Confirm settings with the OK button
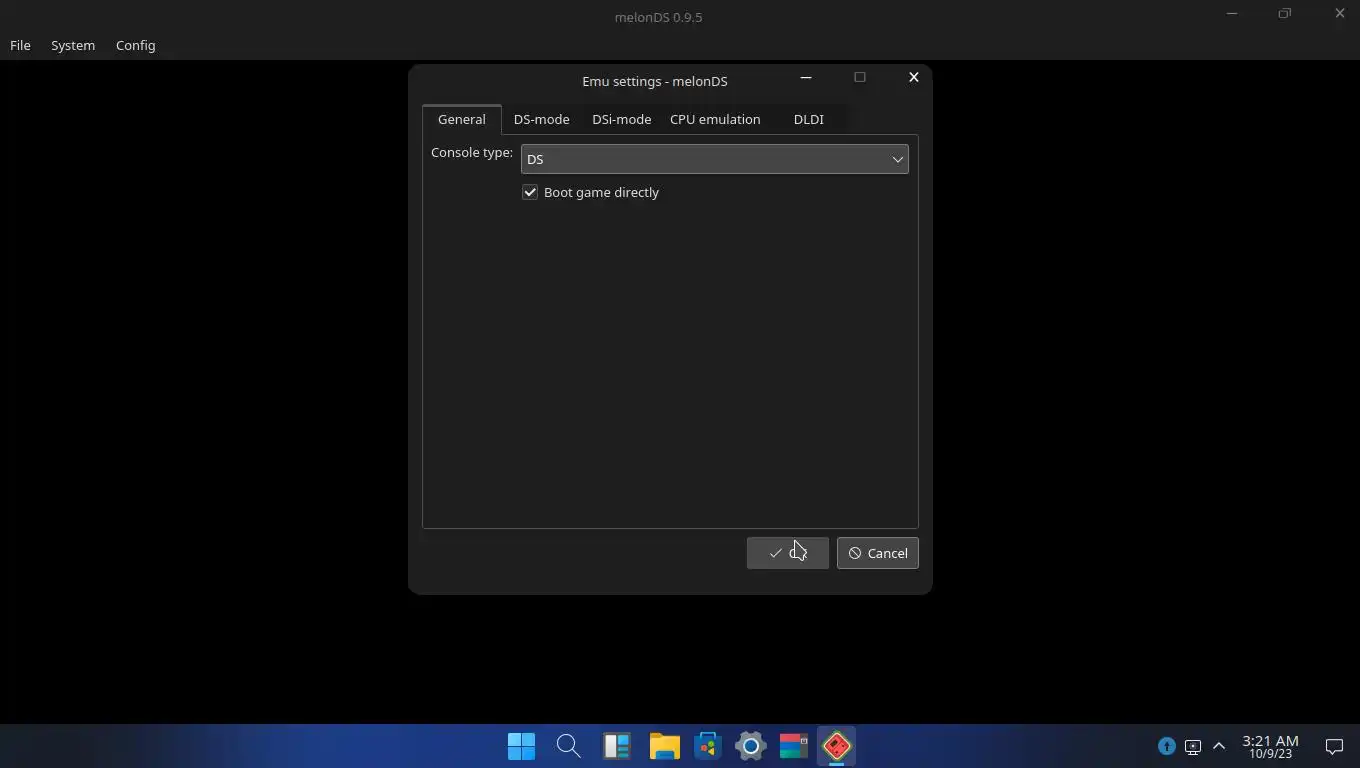The width and height of the screenshot is (1360, 768). (787, 553)
